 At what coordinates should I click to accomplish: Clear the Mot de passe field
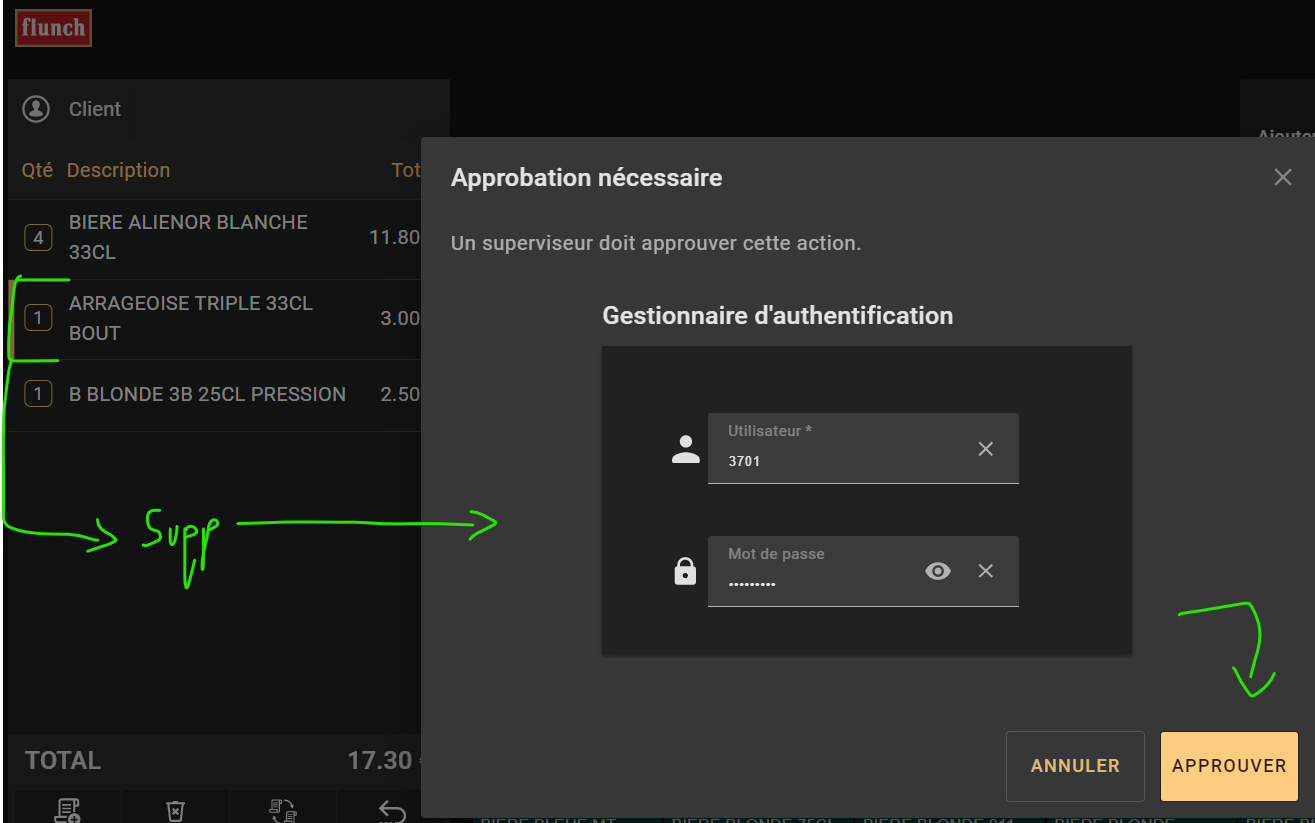pos(985,571)
